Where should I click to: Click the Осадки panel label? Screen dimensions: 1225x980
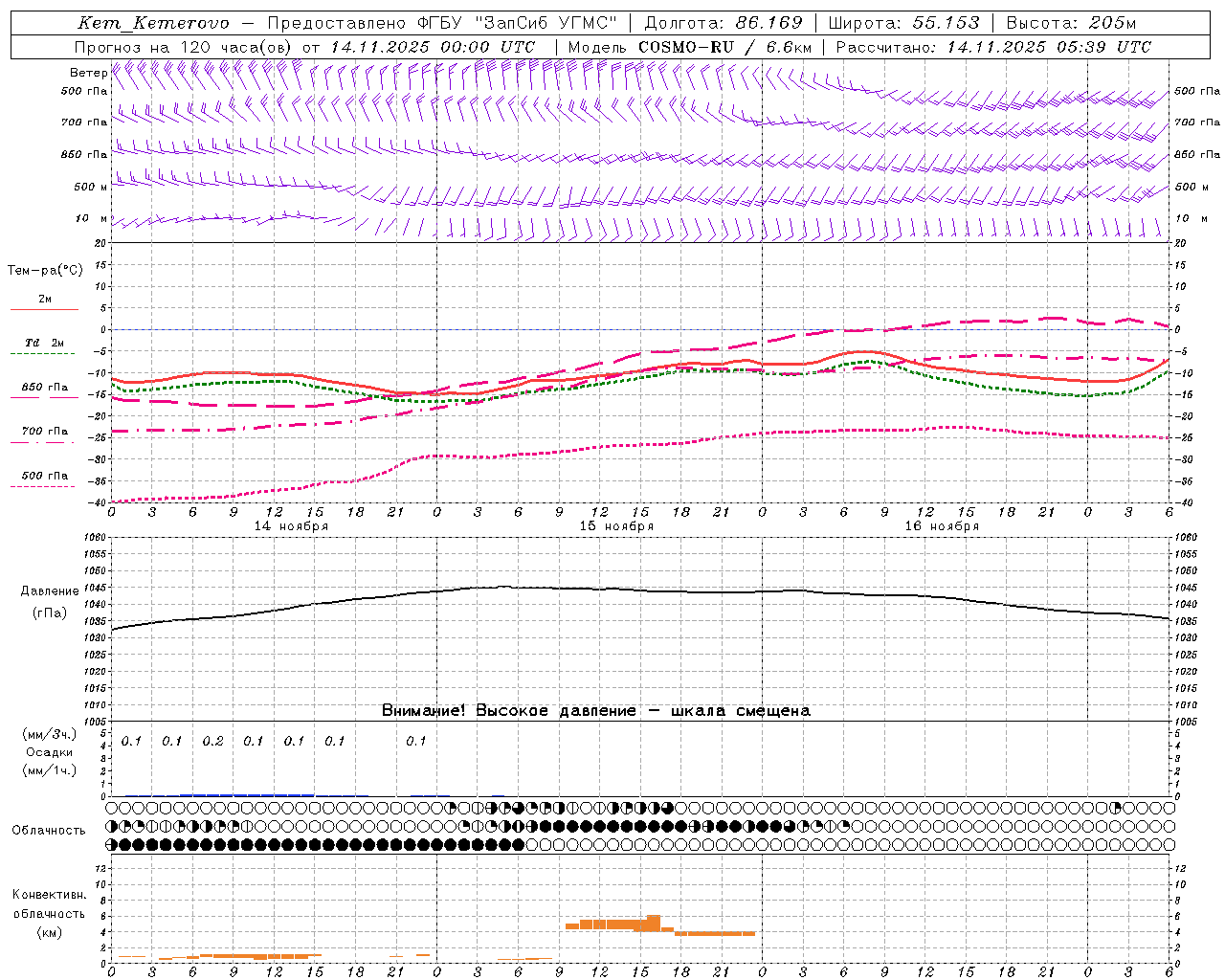[49, 752]
